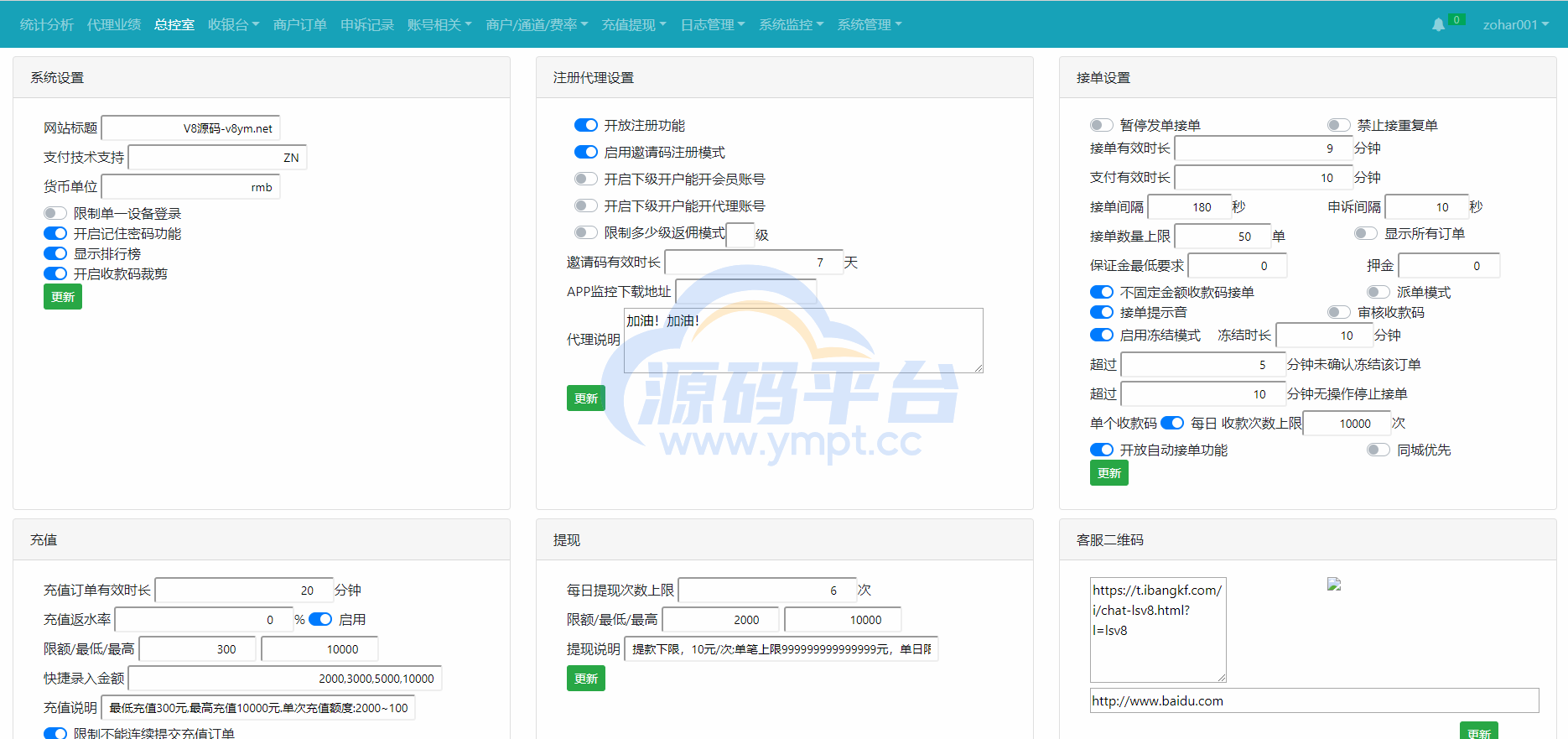Click 收款次数上限 input field
1568x739 pixels.
tap(1347, 424)
